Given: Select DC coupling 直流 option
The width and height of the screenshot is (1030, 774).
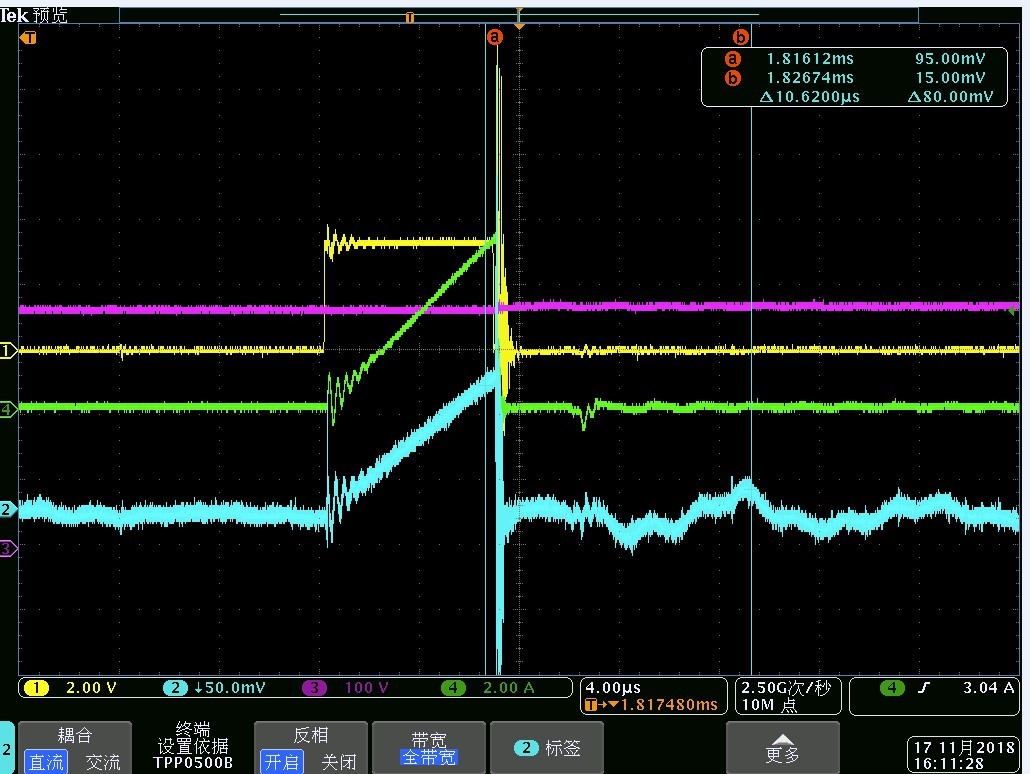Looking at the screenshot, I should [46, 762].
